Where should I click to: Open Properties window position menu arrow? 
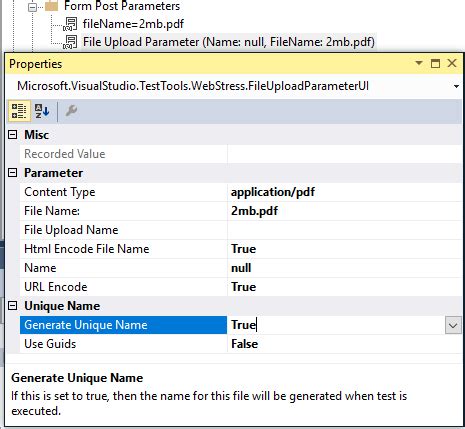click(x=419, y=63)
